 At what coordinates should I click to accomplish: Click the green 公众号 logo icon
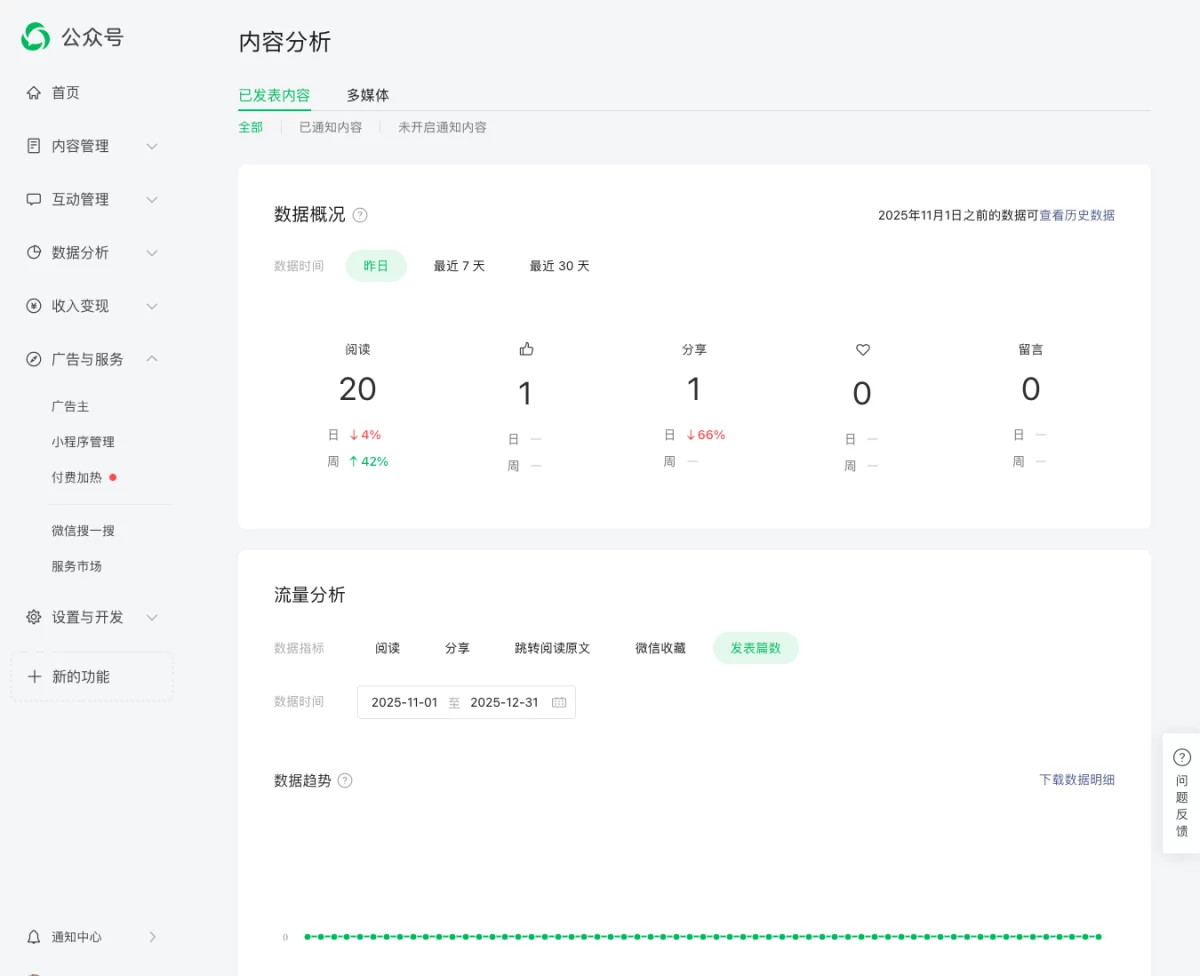point(36,37)
